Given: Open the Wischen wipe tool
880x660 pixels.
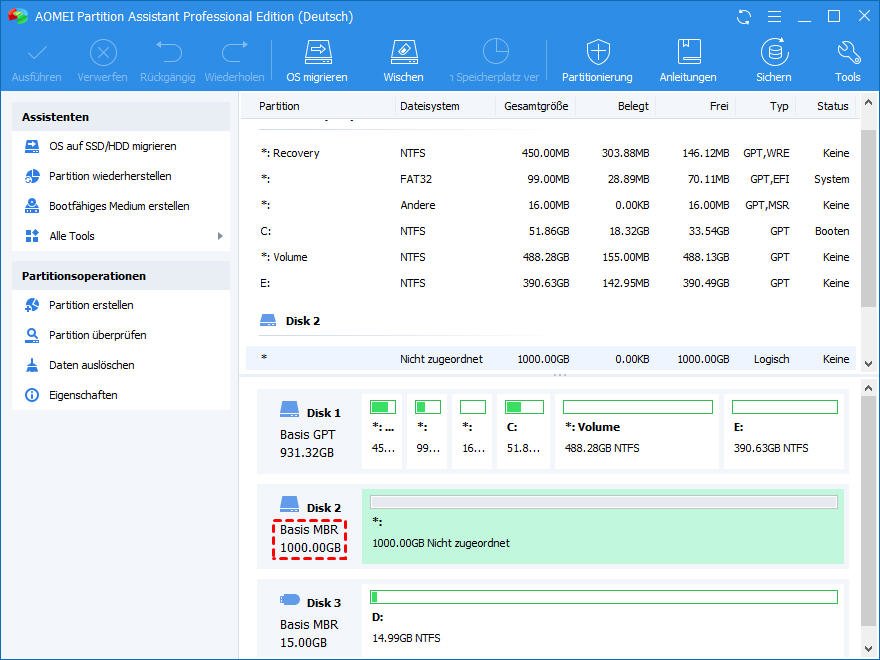Looking at the screenshot, I should coord(403,53).
